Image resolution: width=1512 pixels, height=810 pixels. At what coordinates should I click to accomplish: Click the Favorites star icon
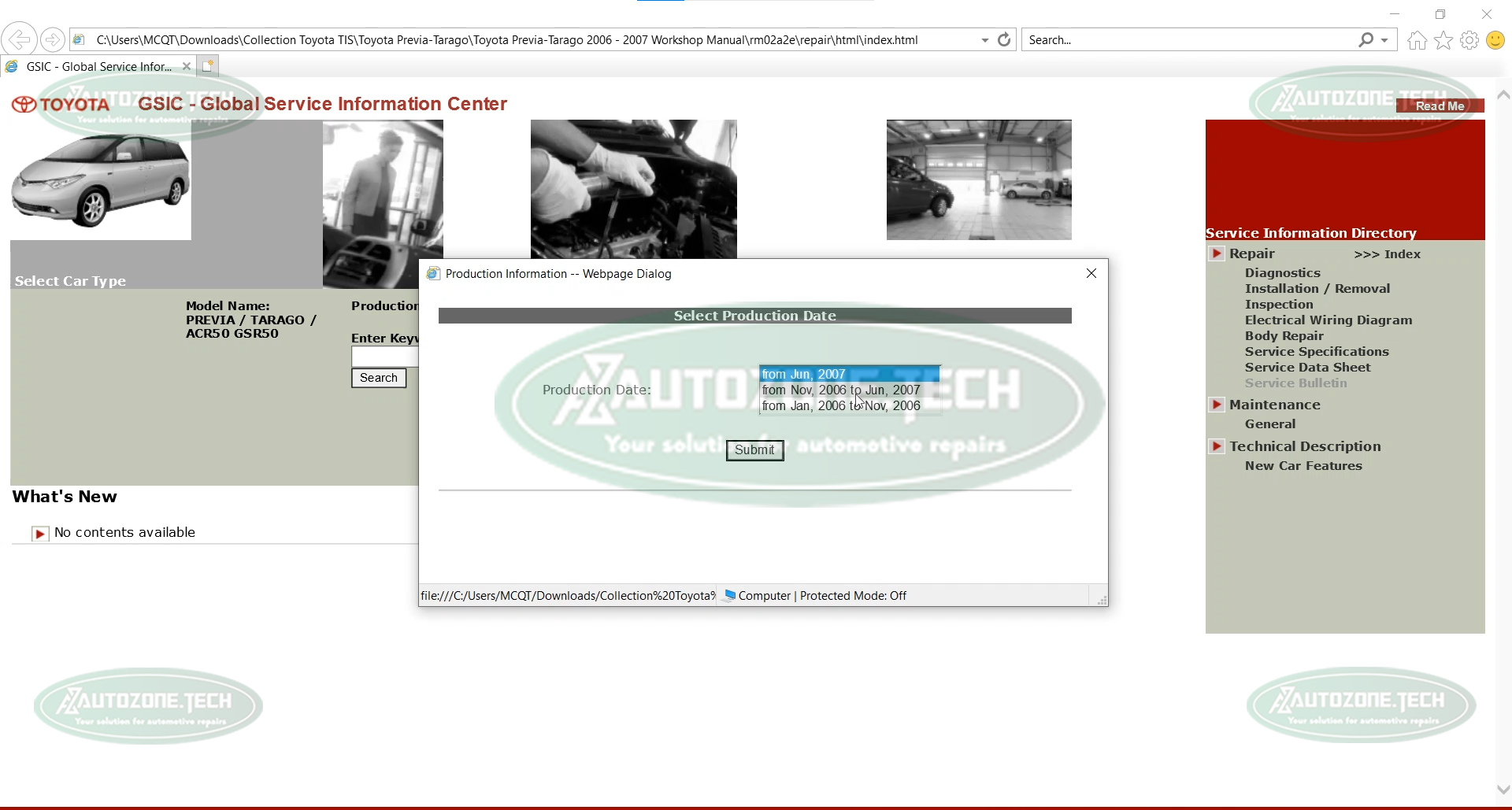click(x=1443, y=39)
